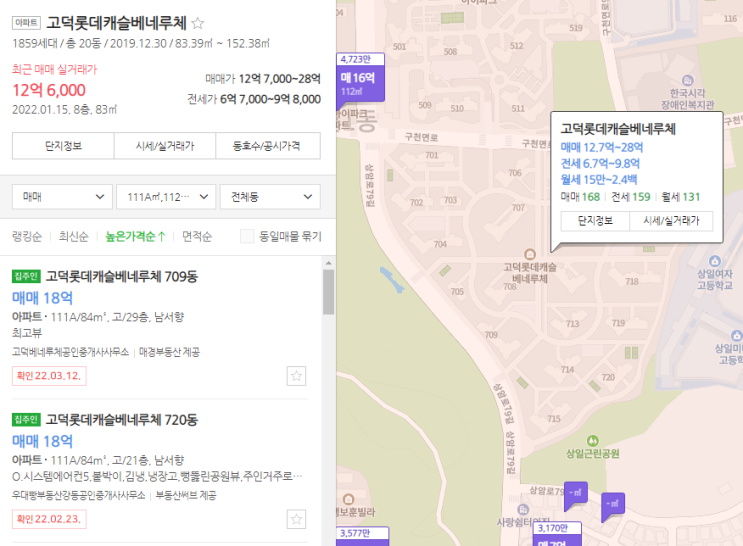The image size is (743, 546).
Task: Click 시세/실거래가 button in map popup
Action: click(671, 221)
